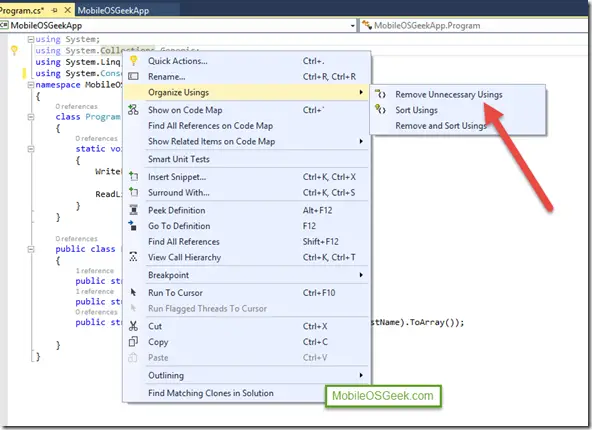592x430 pixels.
Task: Click the Rename icon in context menu
Action: point(133,77)
